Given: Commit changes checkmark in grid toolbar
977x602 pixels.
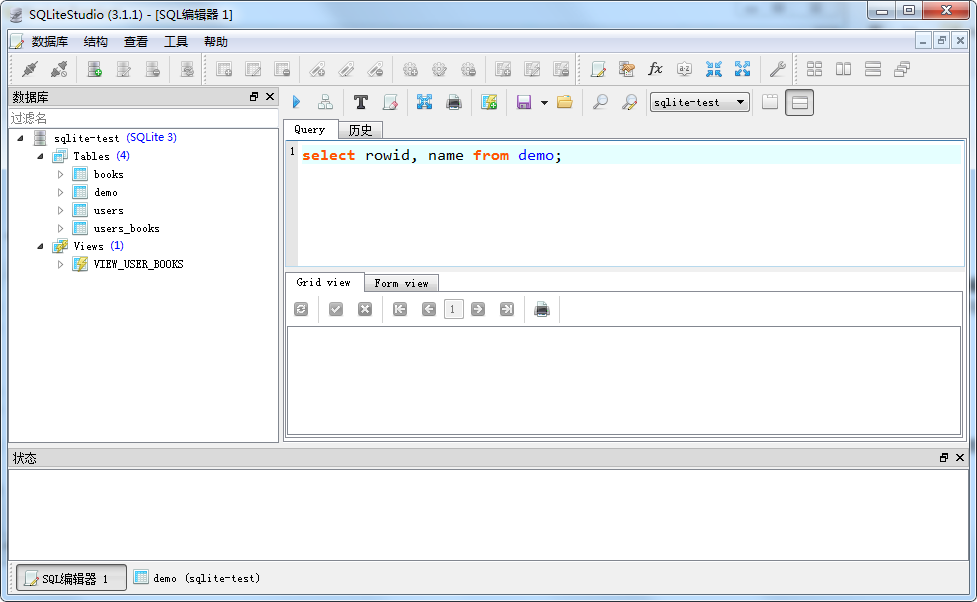Looking at the screenshot, I should tap(336, 309).
